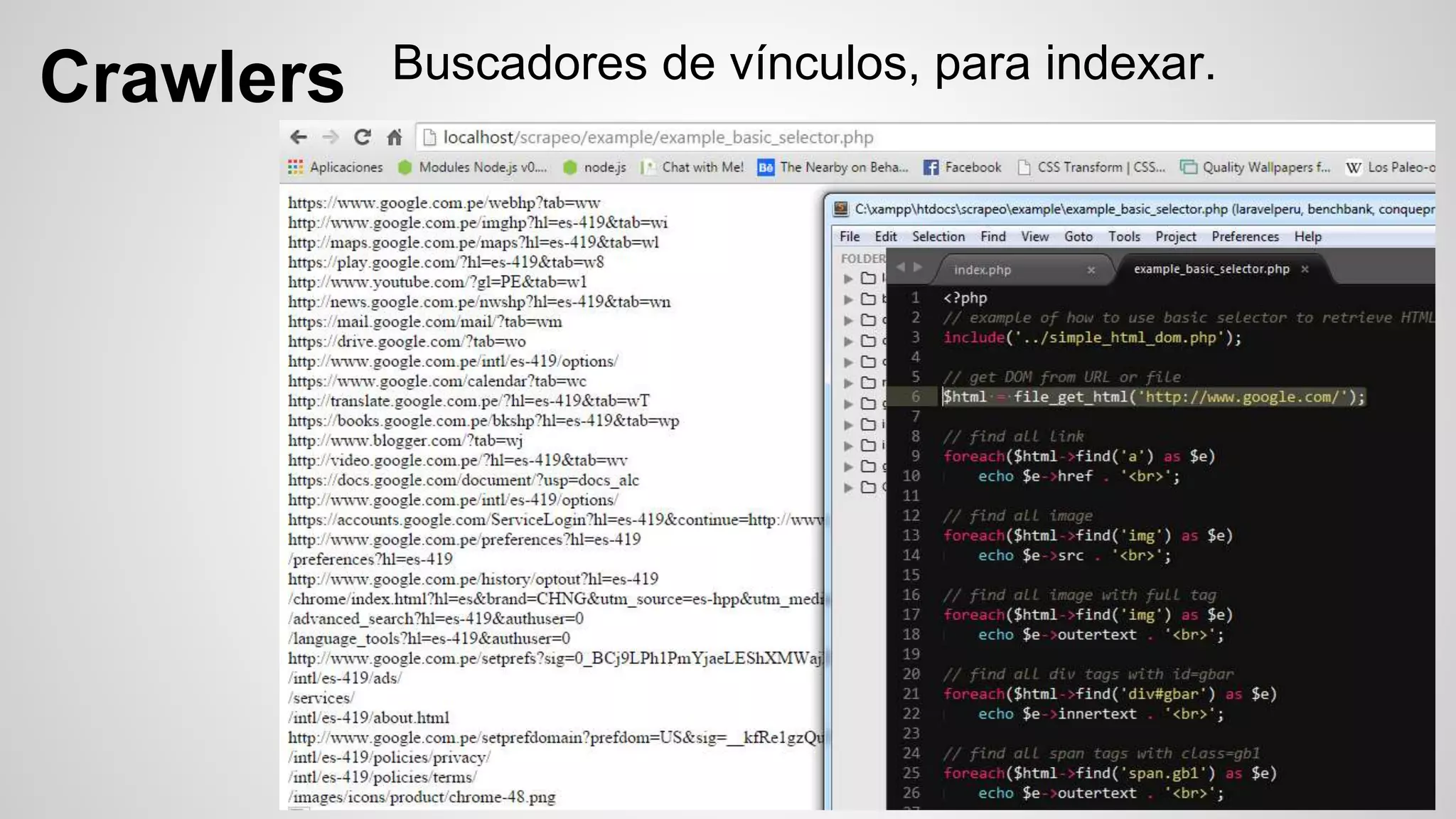Image resolution: width=1456 pixels, height=819 pixels.
Task: Close the index.php tab
Action: (1091, 270)
